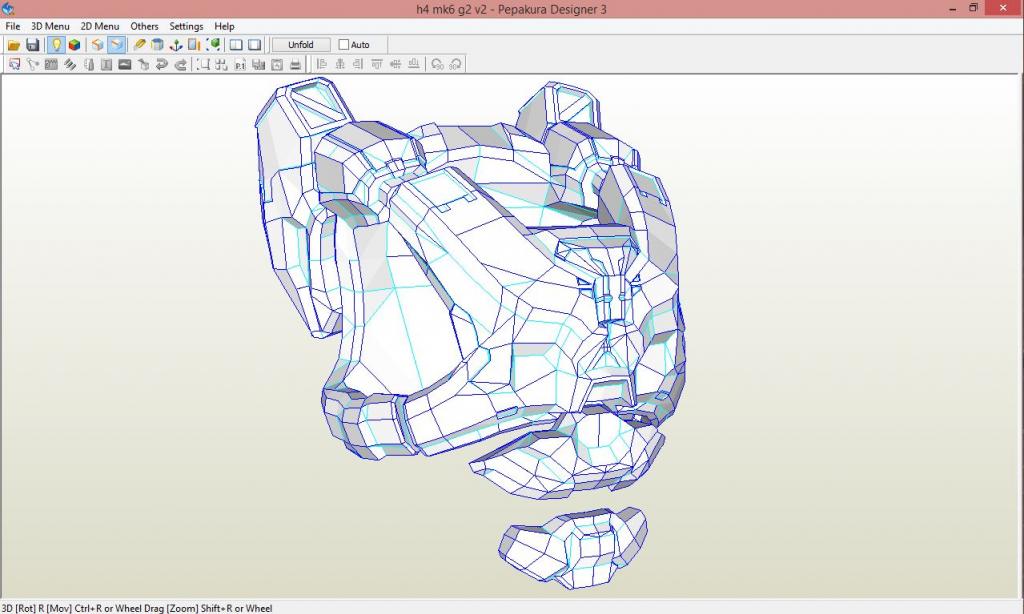Click the align left icon

tap(321, 64)
